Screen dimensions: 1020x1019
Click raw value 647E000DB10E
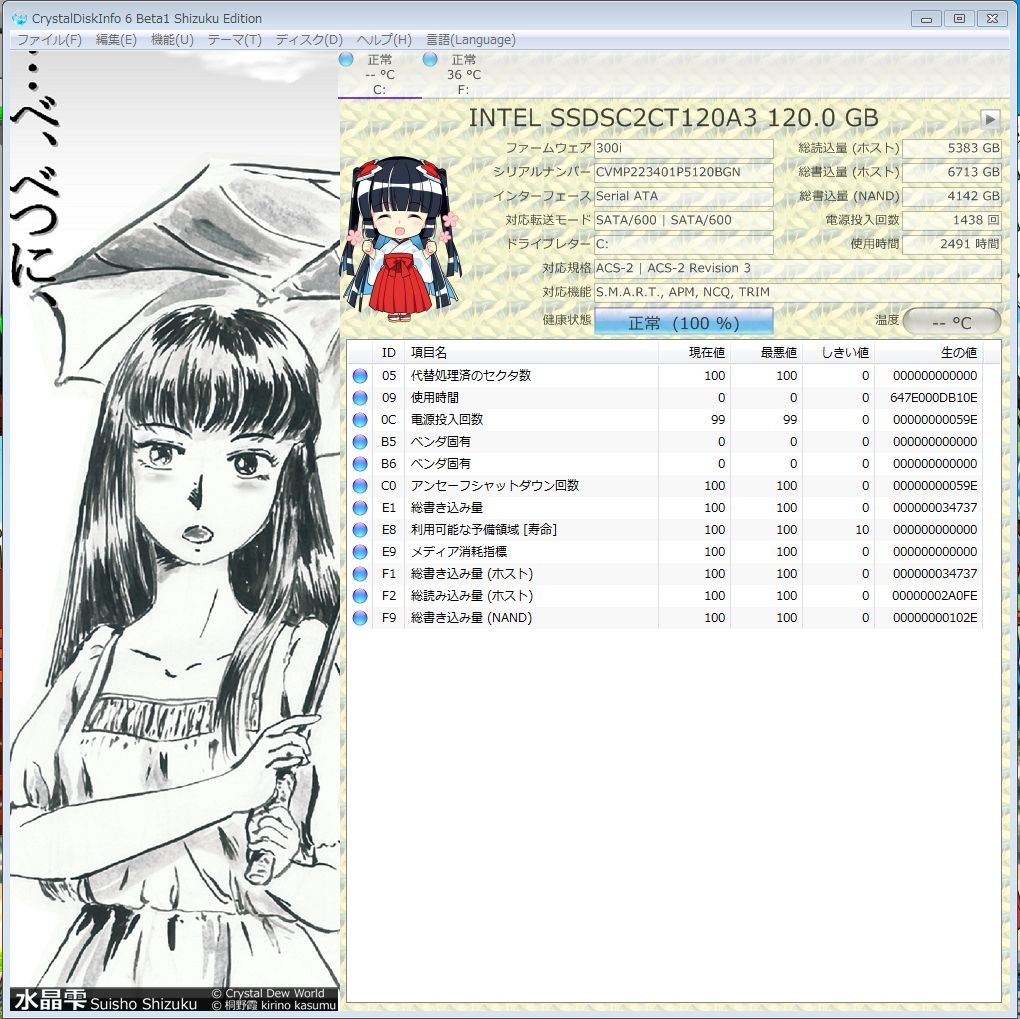pos(933,398)
